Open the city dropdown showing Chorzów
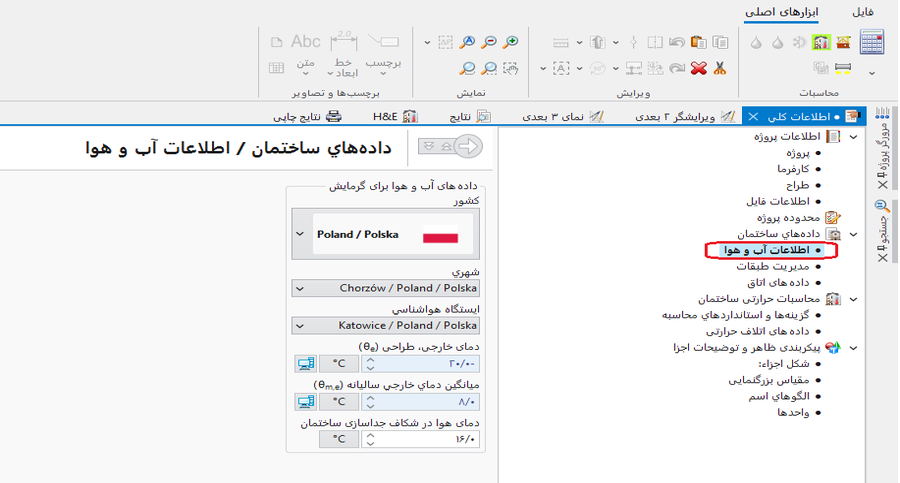900x483 pixels. [300, 288]
